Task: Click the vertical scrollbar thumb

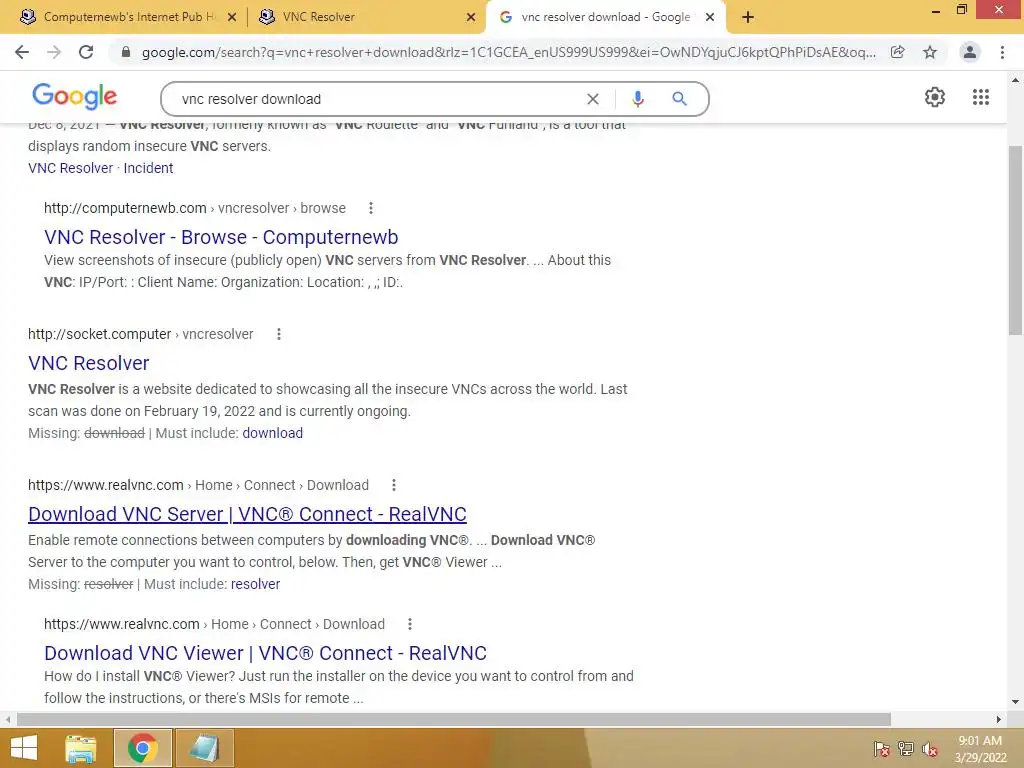Action: (x=1015, y=240)
